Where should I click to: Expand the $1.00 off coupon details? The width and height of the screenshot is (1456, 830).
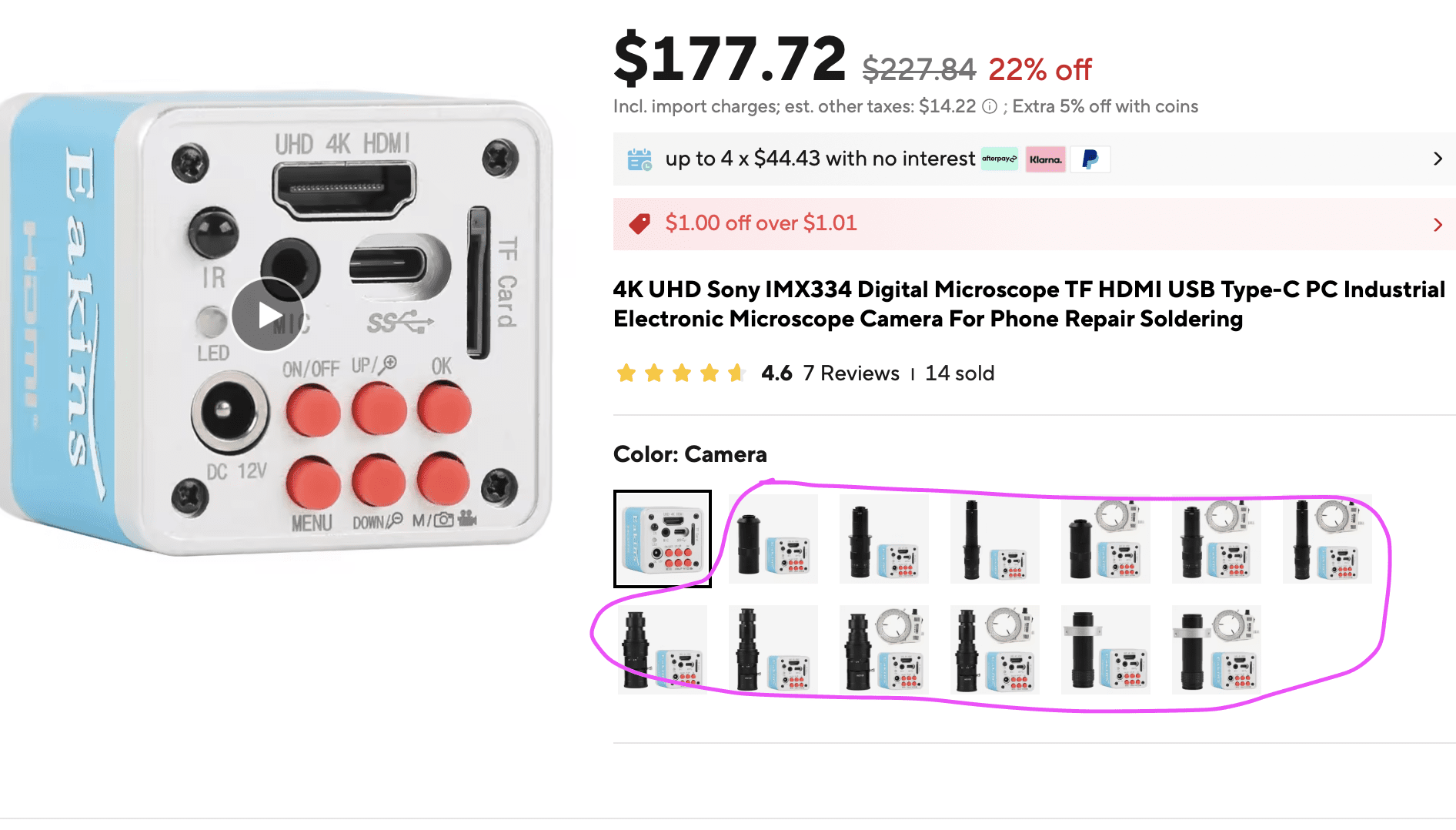[1437, 225]
